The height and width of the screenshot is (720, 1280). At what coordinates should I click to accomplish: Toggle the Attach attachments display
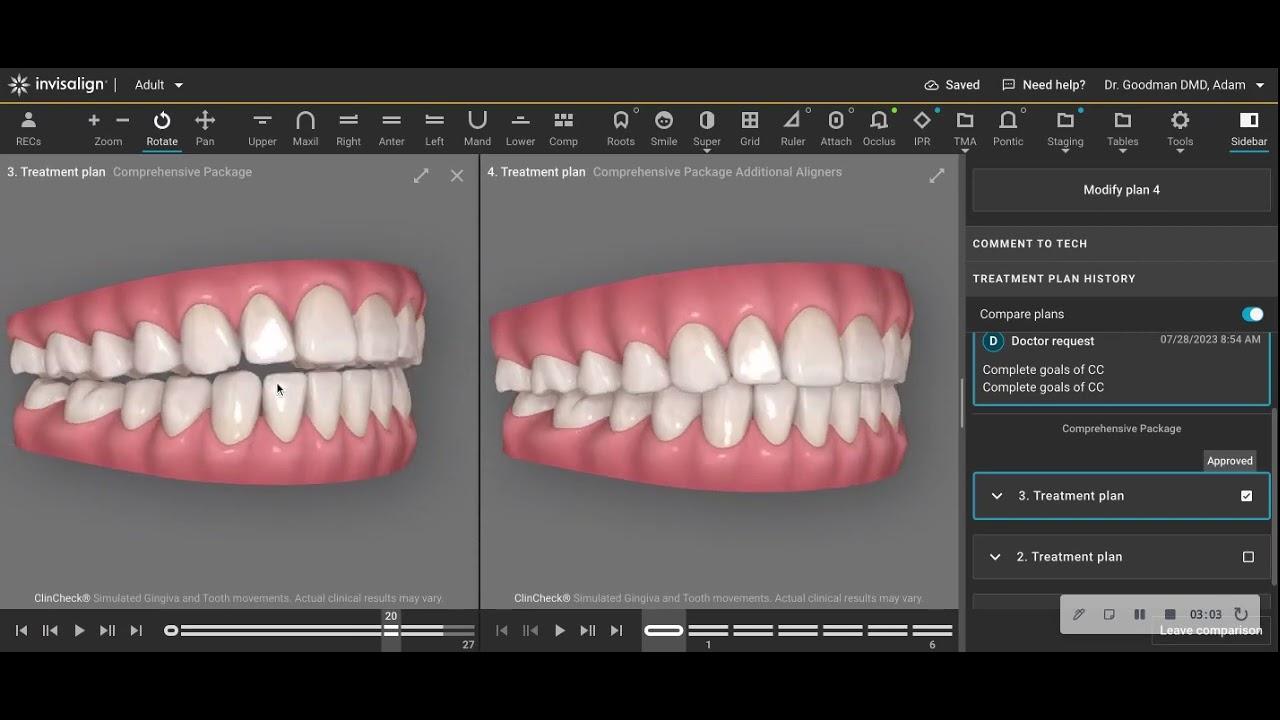[836, 128]
